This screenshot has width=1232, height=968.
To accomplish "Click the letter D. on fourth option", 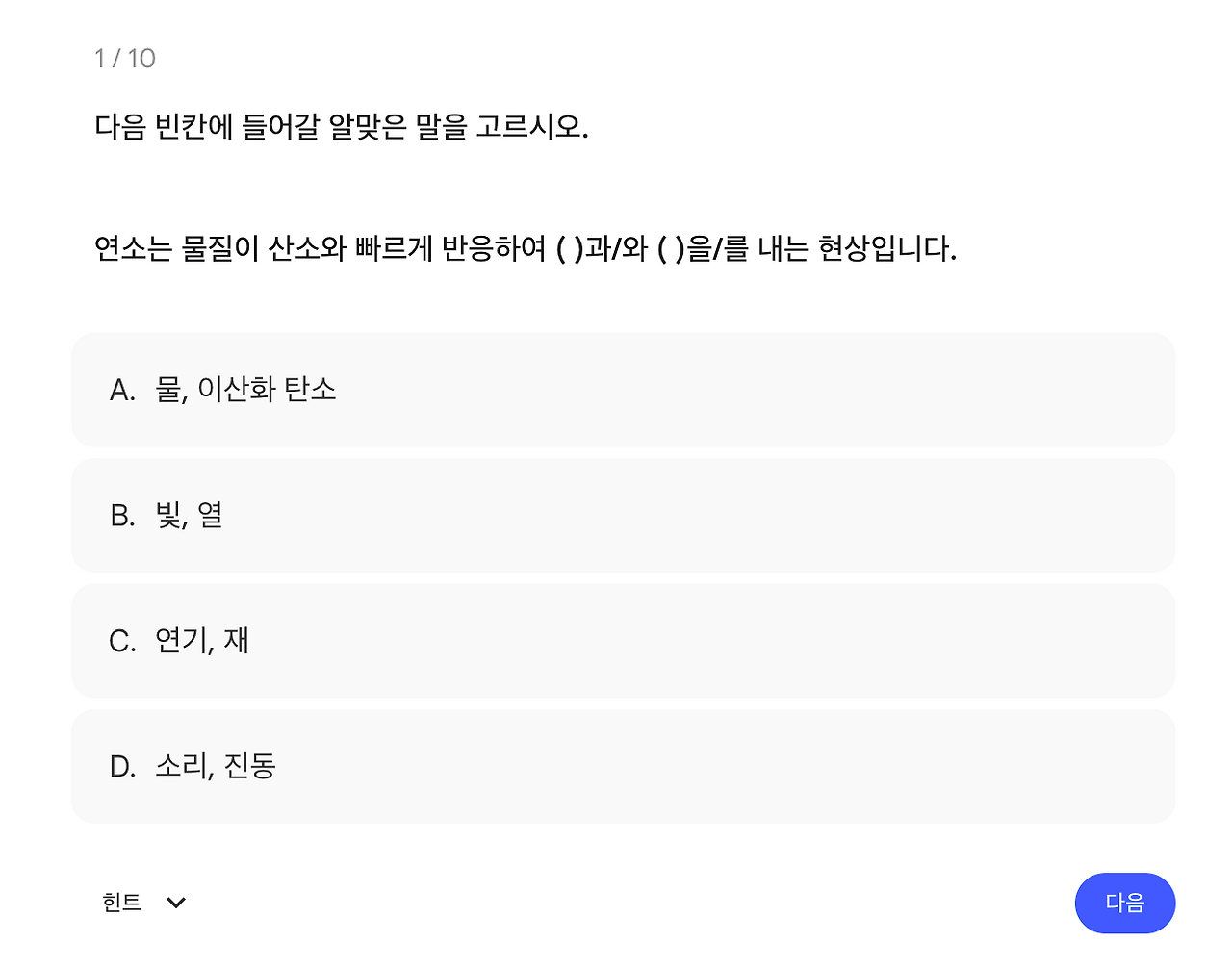I will (x=122, y=767).
